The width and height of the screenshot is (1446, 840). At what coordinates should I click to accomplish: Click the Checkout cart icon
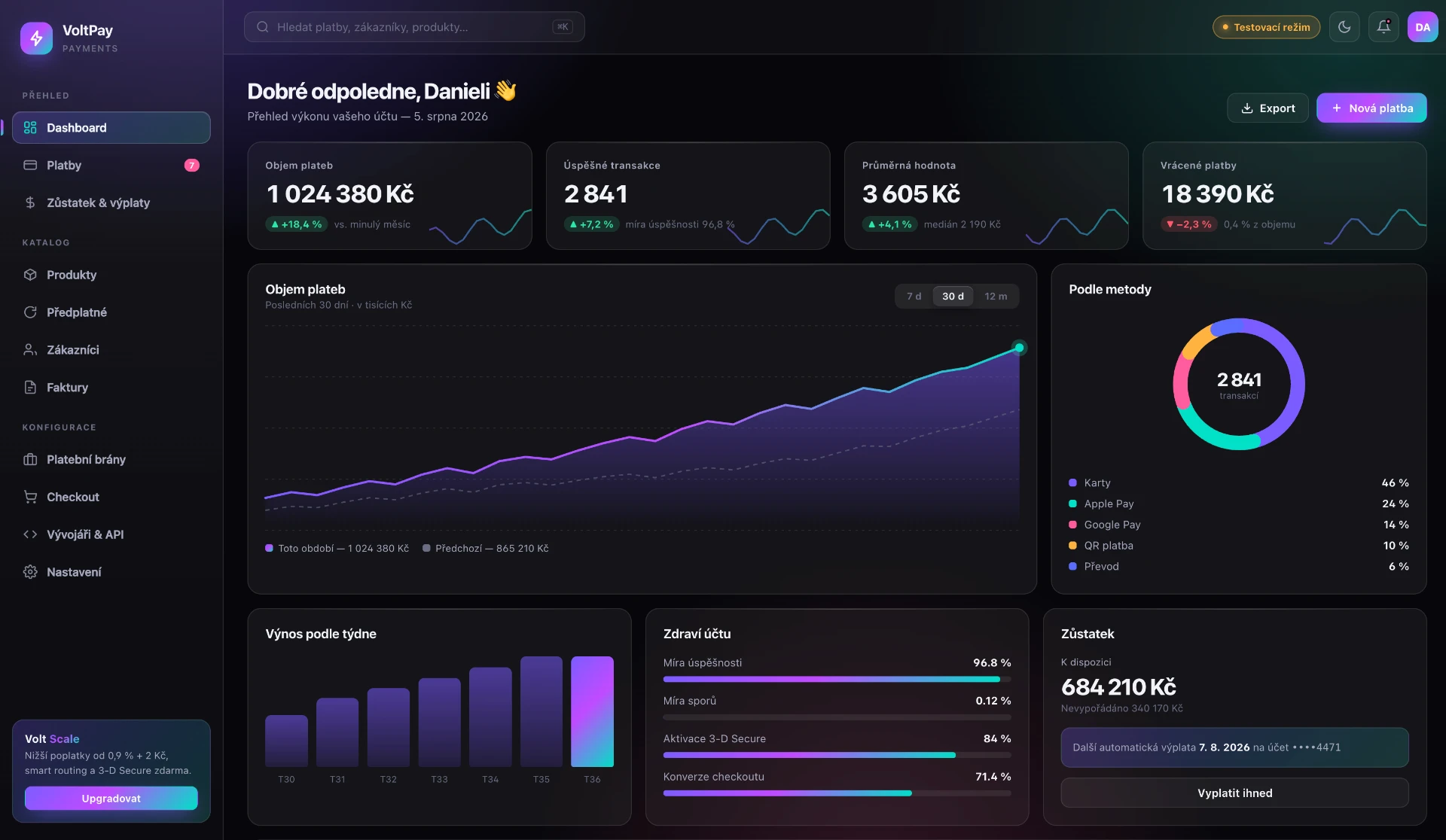(x=30, y=497)
